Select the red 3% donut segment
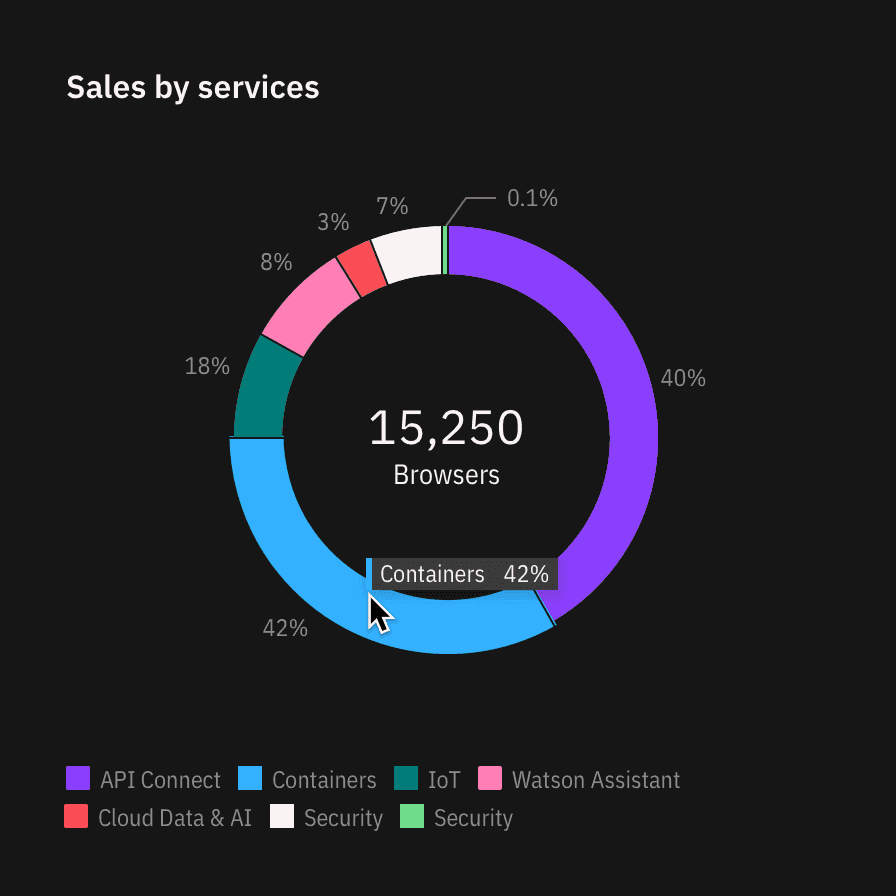 coord(362,269)
